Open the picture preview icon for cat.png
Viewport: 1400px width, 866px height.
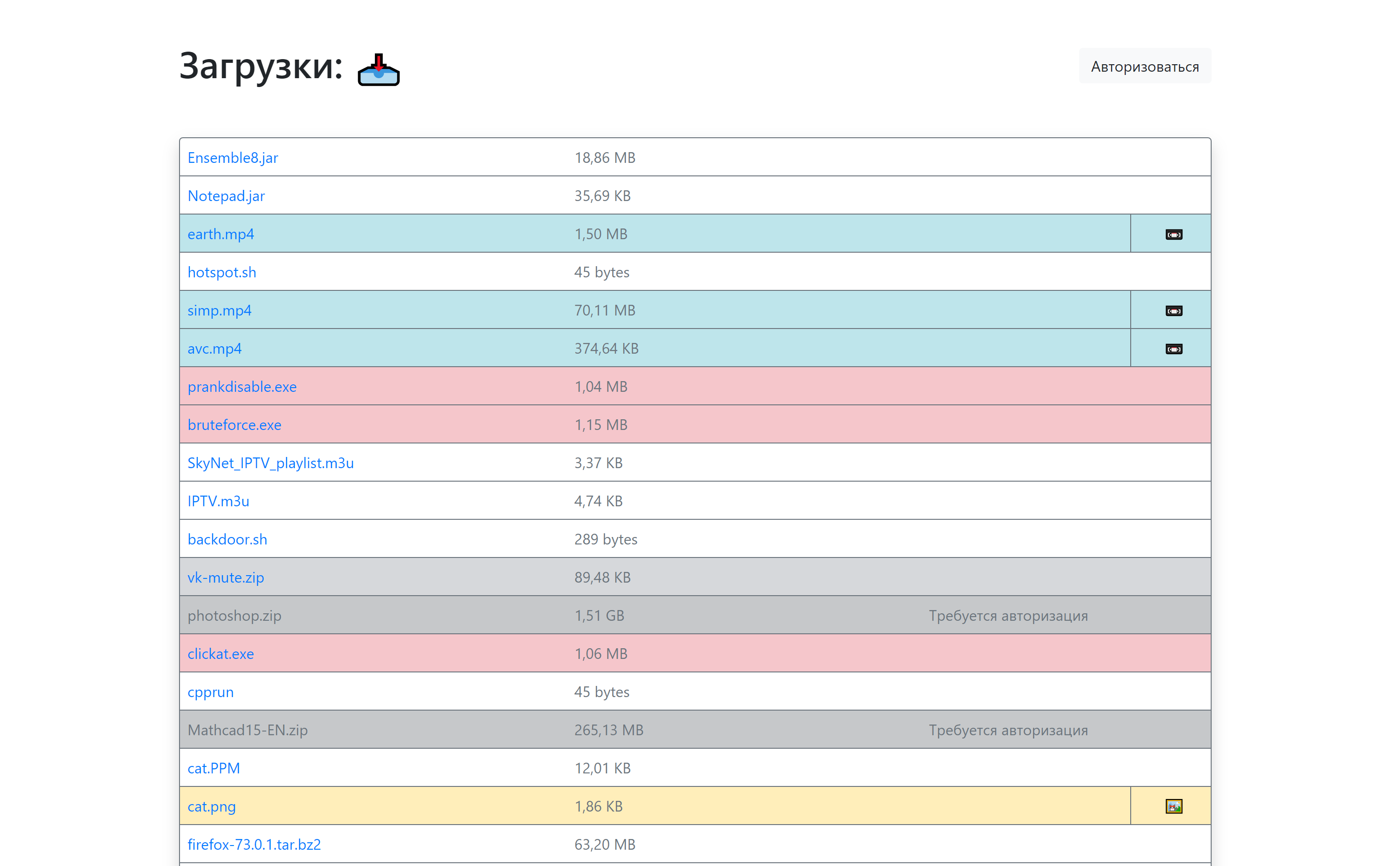[x=1174, y=806]
